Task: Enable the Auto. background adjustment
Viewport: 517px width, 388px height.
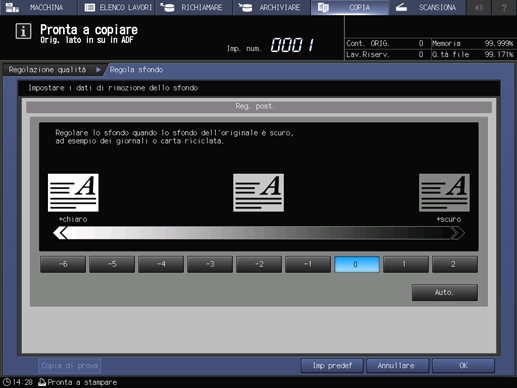Action: (445, 292)
